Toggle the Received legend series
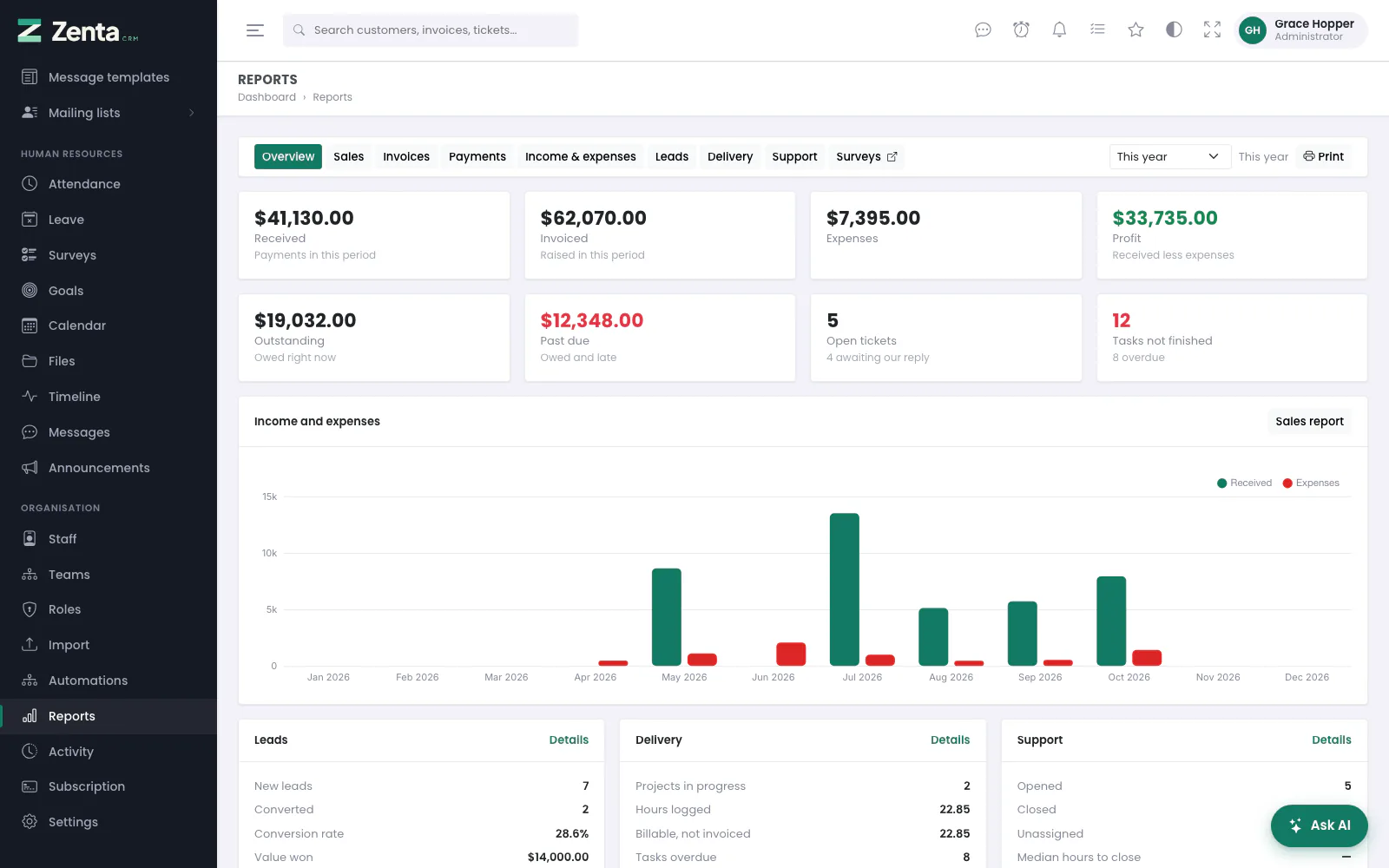Viewport: 1389px width, 868px height. coord(1244,483)
